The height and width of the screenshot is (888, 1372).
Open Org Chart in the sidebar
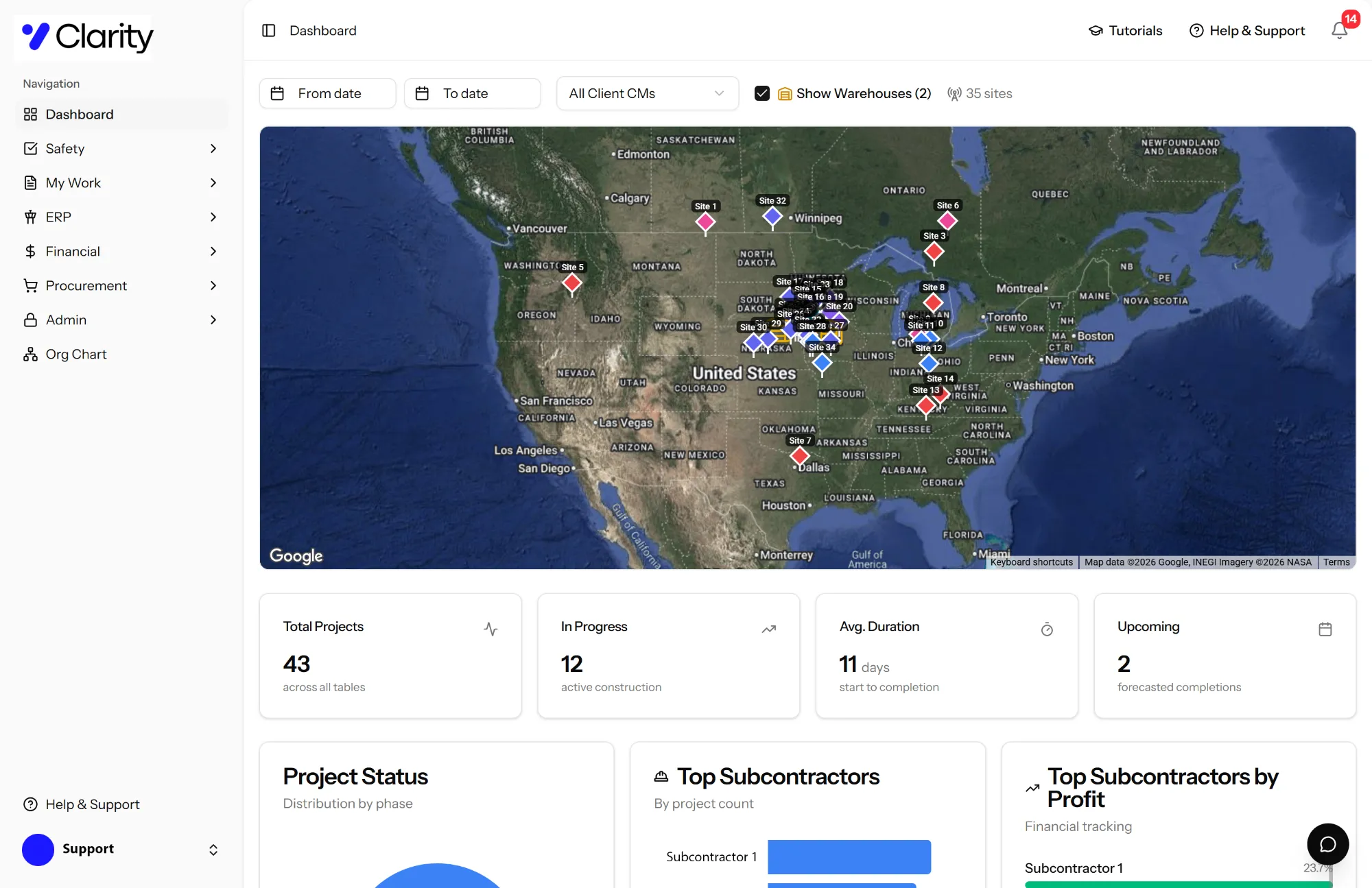pyautogui.click(x=121, y=355)
